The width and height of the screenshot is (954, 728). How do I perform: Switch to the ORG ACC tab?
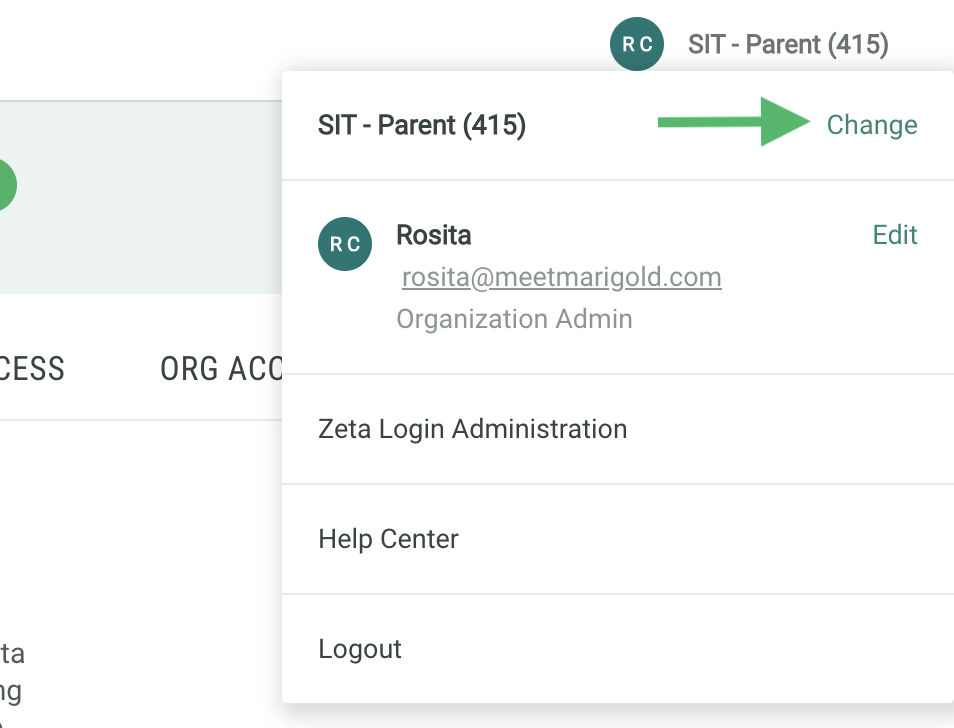tap(220, 368)
